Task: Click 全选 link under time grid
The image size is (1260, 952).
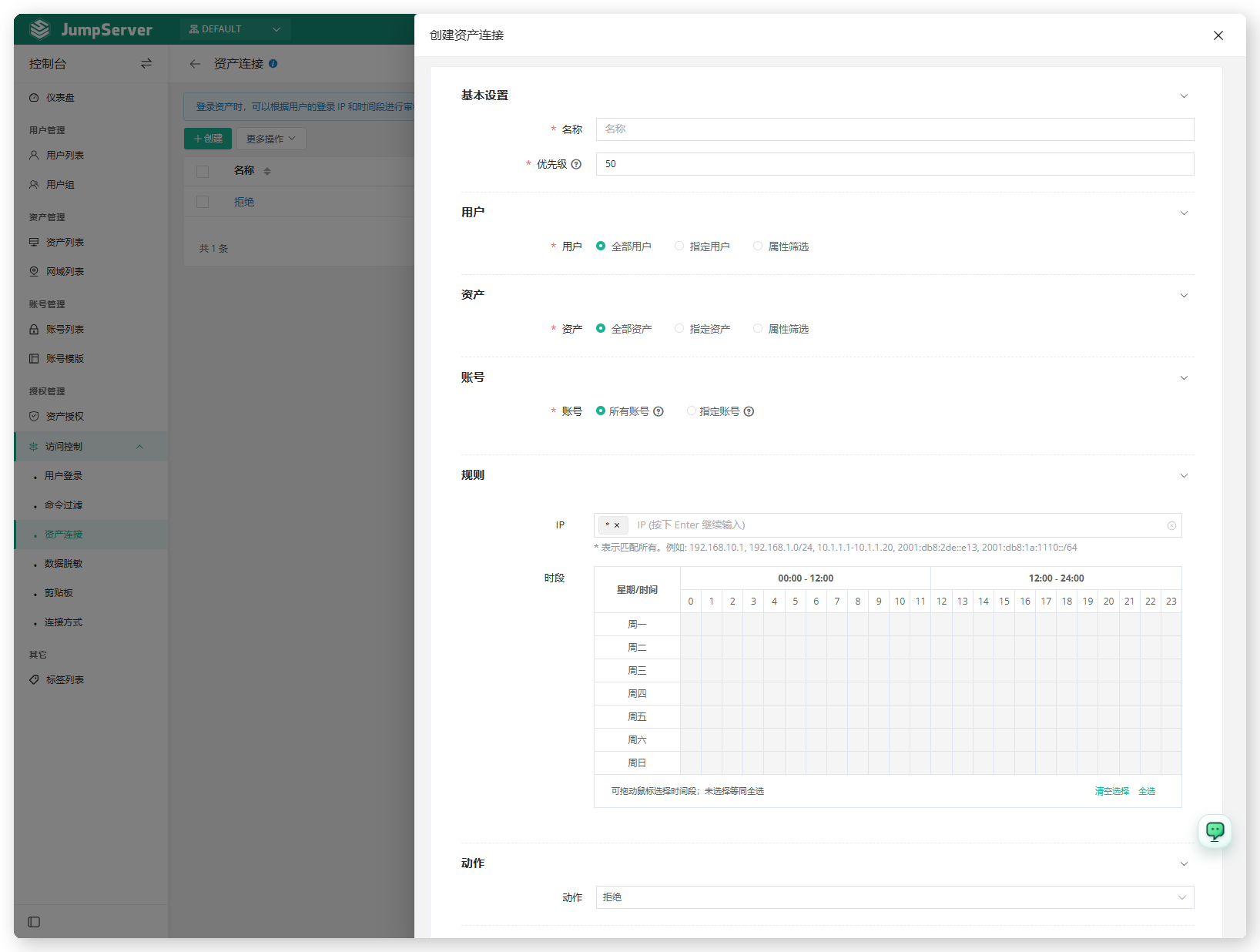Action: coord(1147,791)
